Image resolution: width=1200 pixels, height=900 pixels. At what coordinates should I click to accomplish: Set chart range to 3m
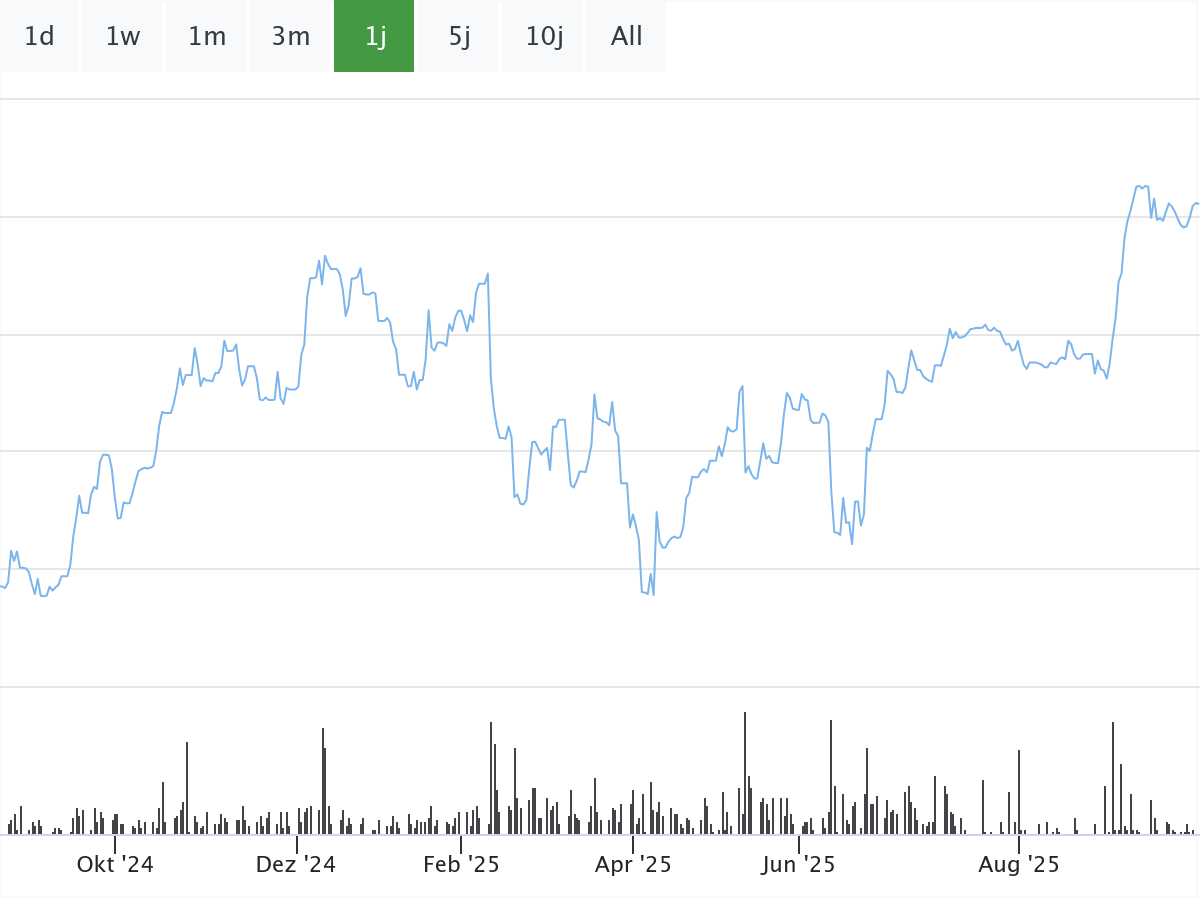pyautogui.click(x=291, y=37)
